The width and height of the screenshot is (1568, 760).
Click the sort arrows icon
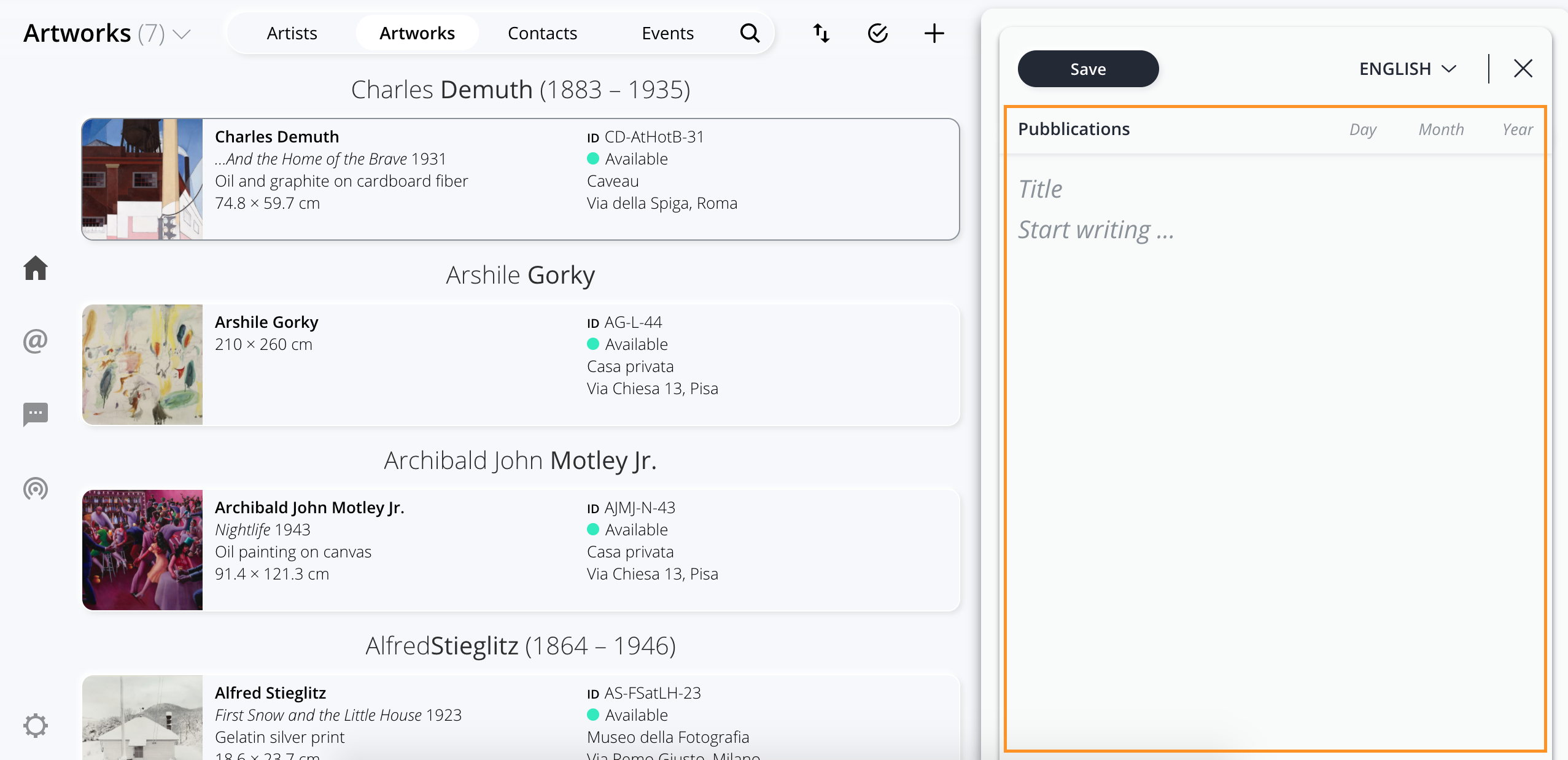(x=821, y=33)
